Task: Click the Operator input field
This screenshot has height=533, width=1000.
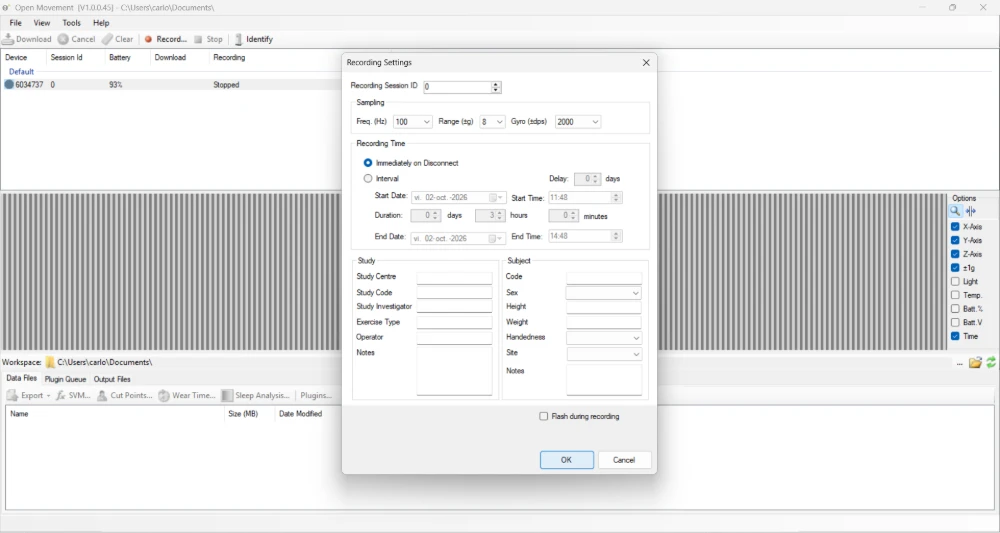Action: (x=454, y=338)
